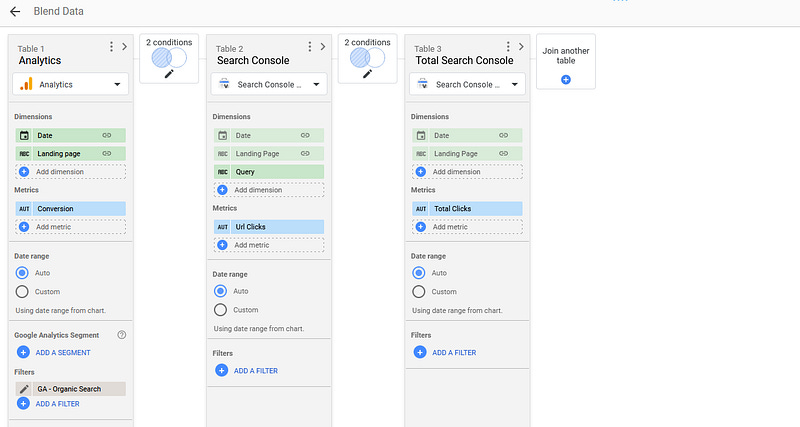Add a metric to Table 2 Search Console
This screenshot has height=427, width=800.
coord(269,245)
